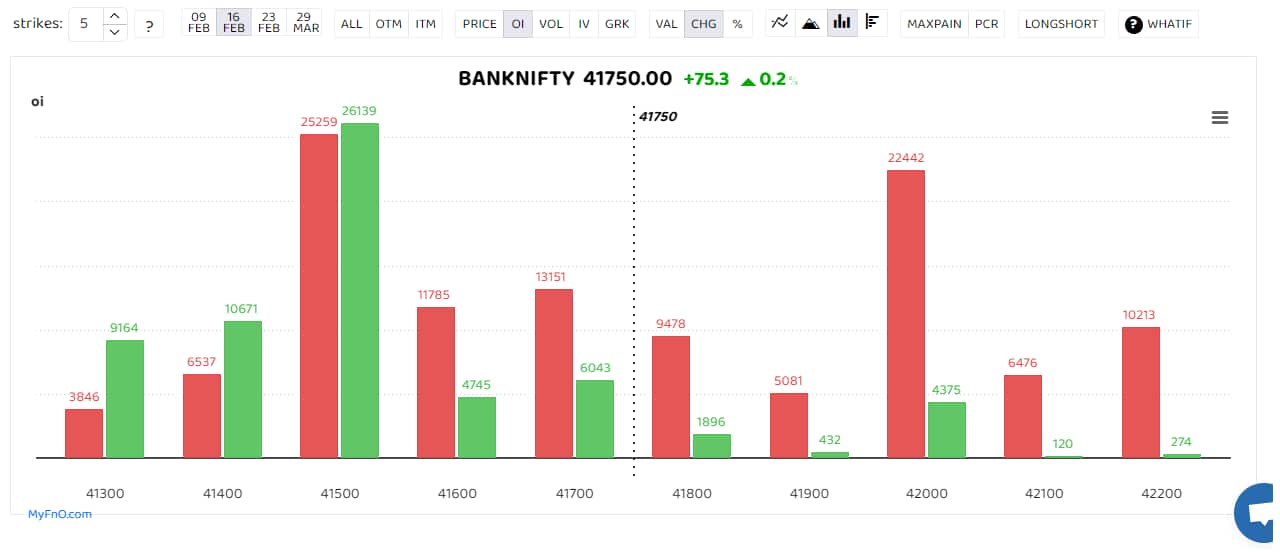Viewport: 1280px width, 552px height.
Task: Switch data to OI
Action: pos(517,24)
